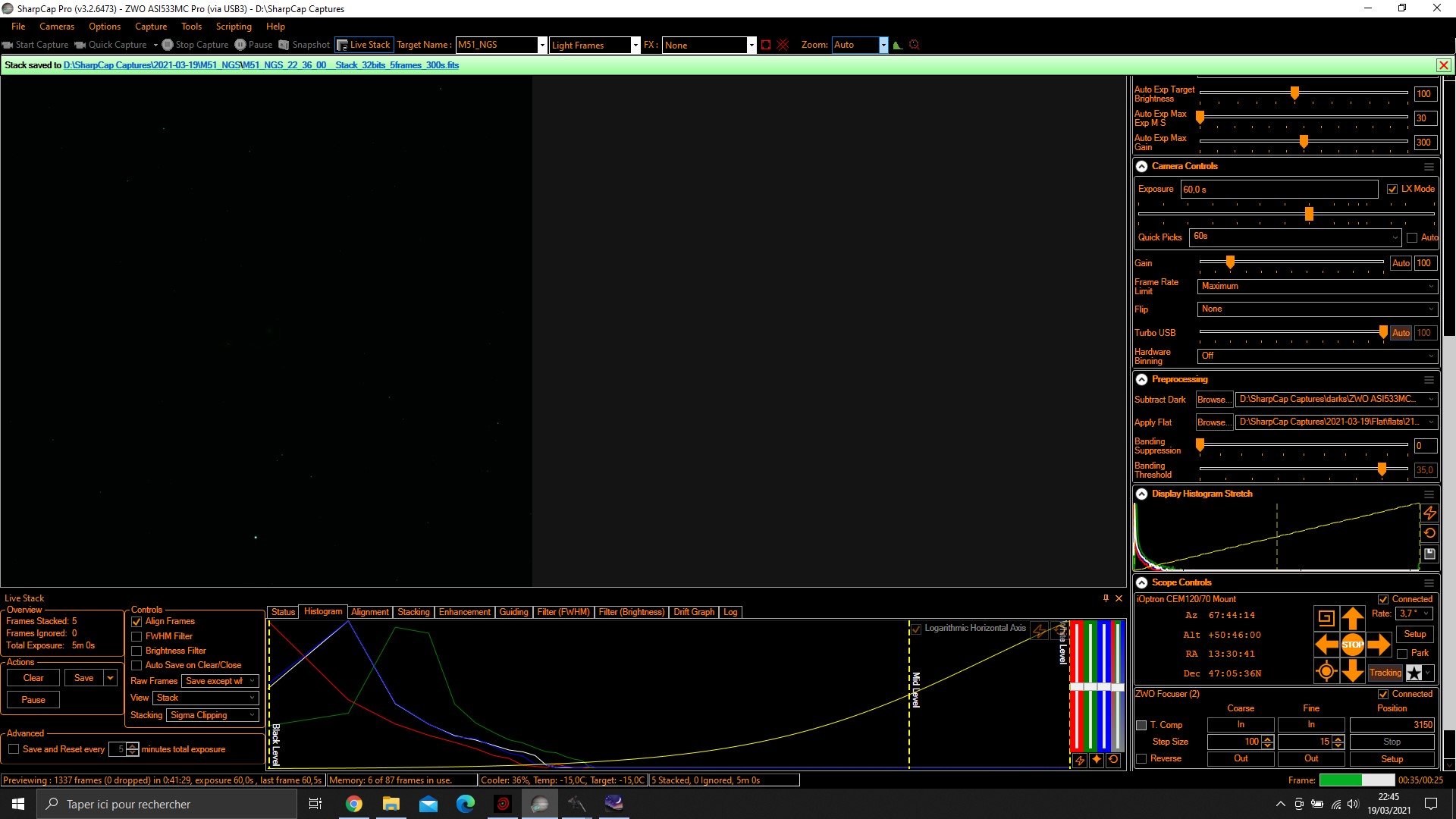This screenshot has width=1456, height=819.
Task: Click the lightning auto colour balance icon below RGB sliders
Action: (x=1080, y=760)
